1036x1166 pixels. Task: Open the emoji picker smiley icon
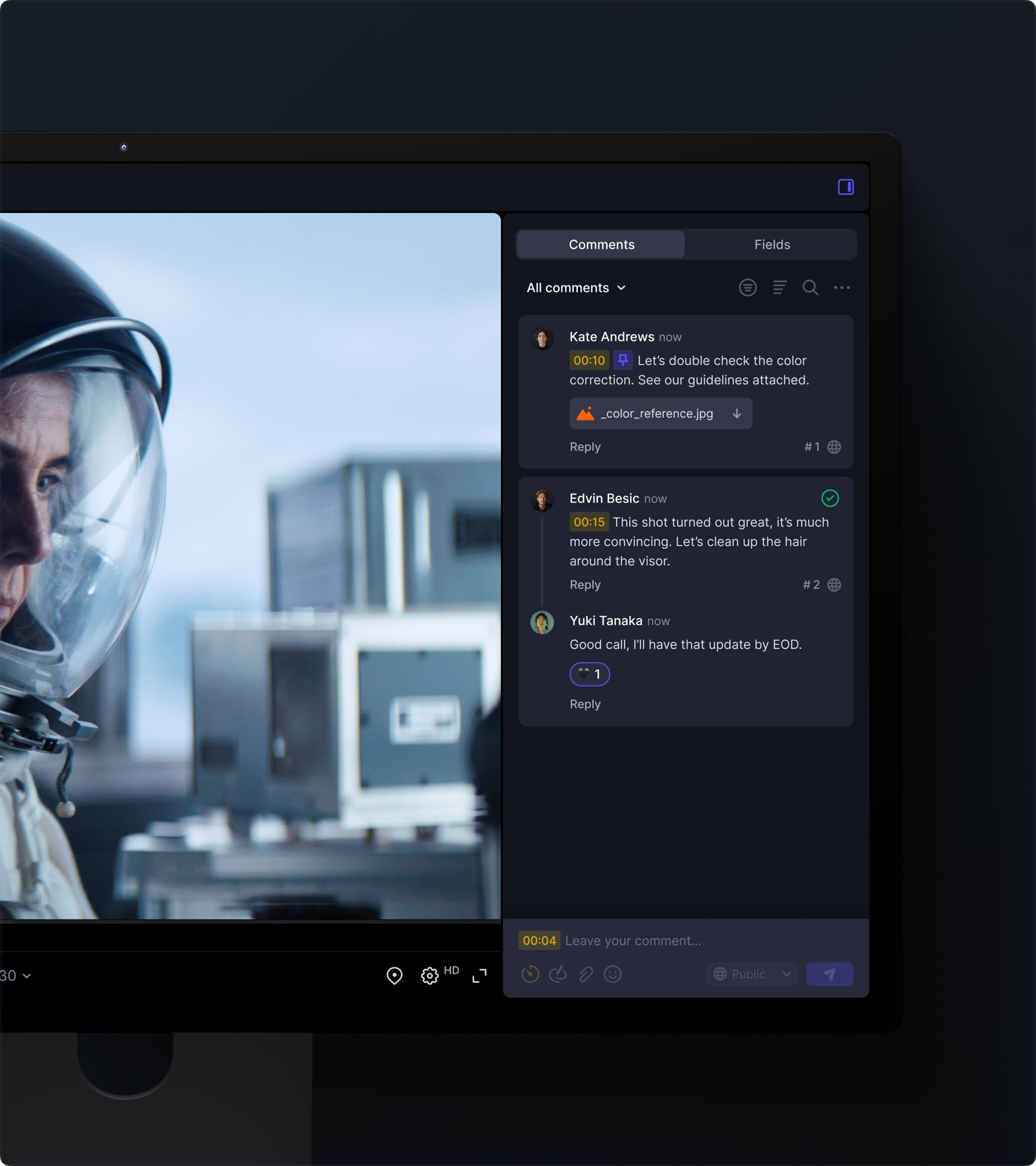coord(612,974)
